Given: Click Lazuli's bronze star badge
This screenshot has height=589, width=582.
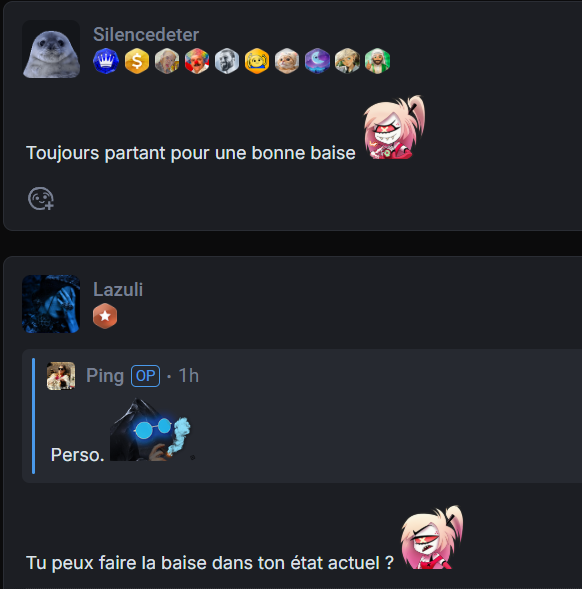Looking at the screenshot, I should point(105,316).
